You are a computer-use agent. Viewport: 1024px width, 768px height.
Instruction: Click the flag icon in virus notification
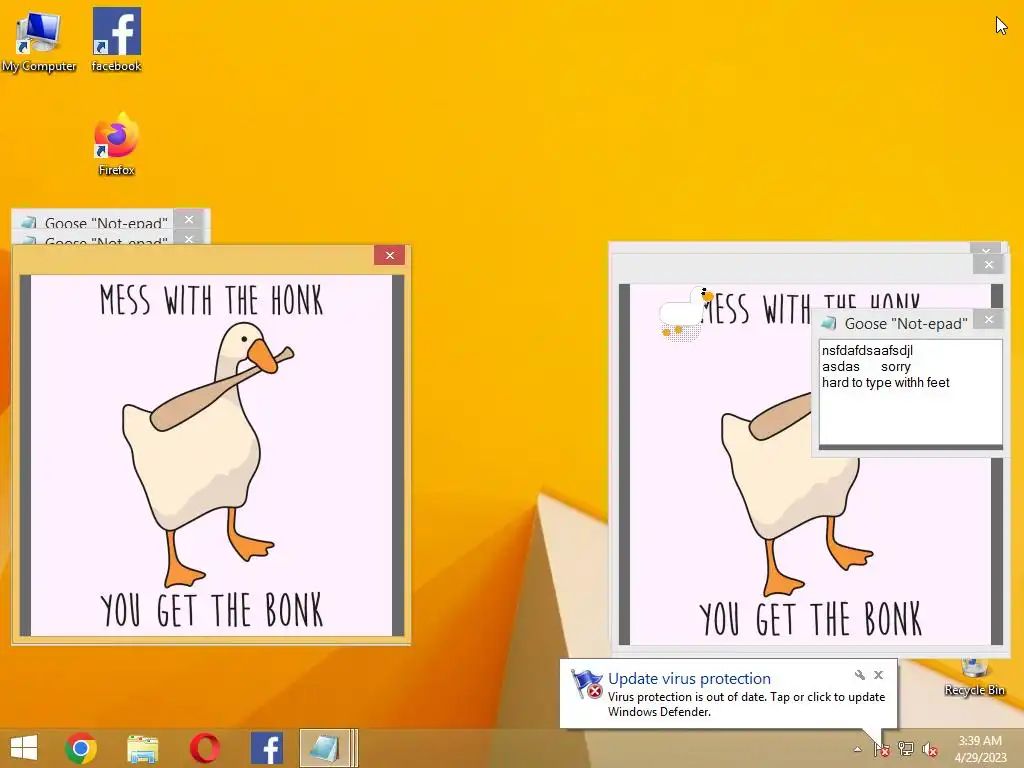coord(586,684)
